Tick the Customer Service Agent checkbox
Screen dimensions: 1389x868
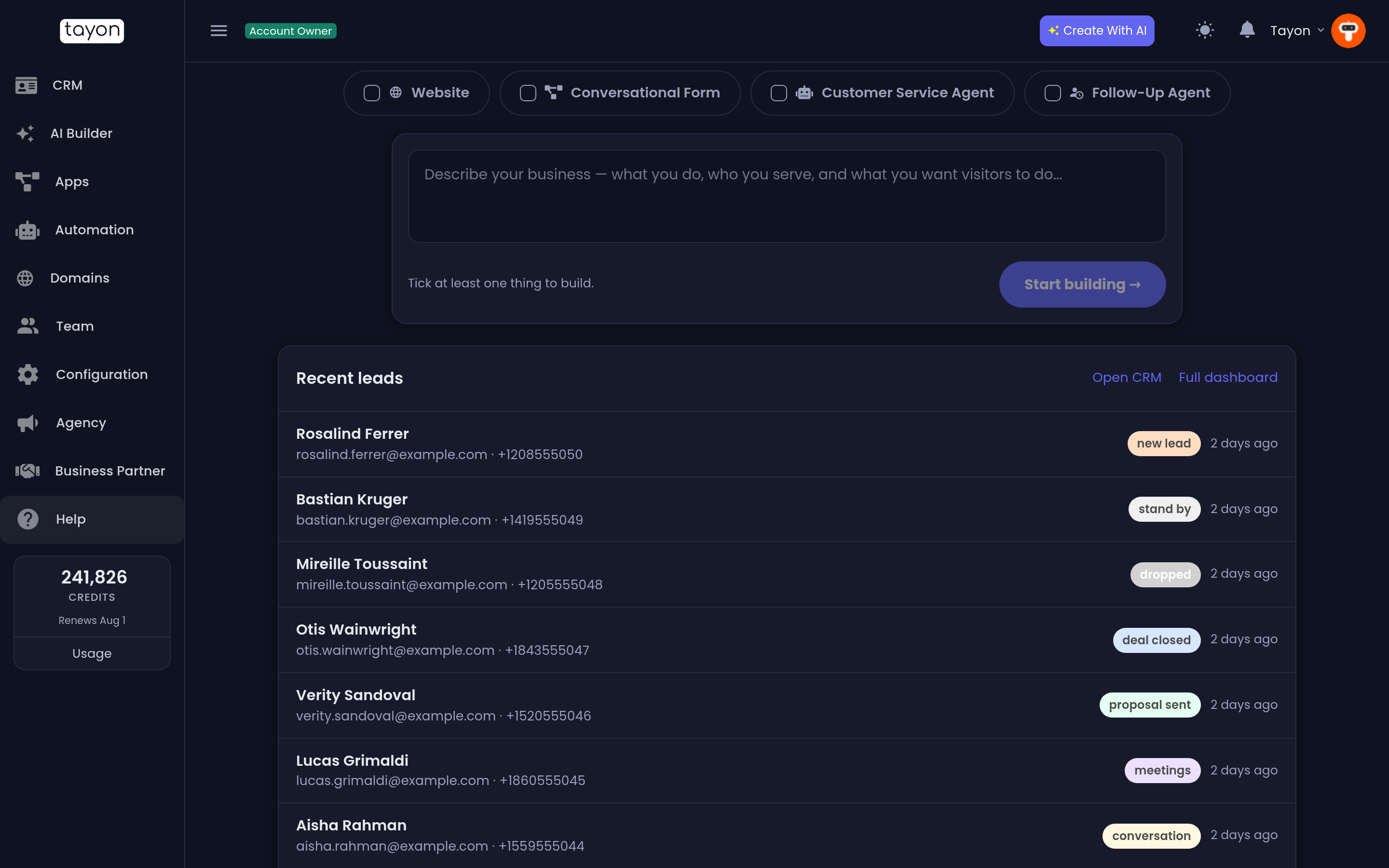coord(778,93)
